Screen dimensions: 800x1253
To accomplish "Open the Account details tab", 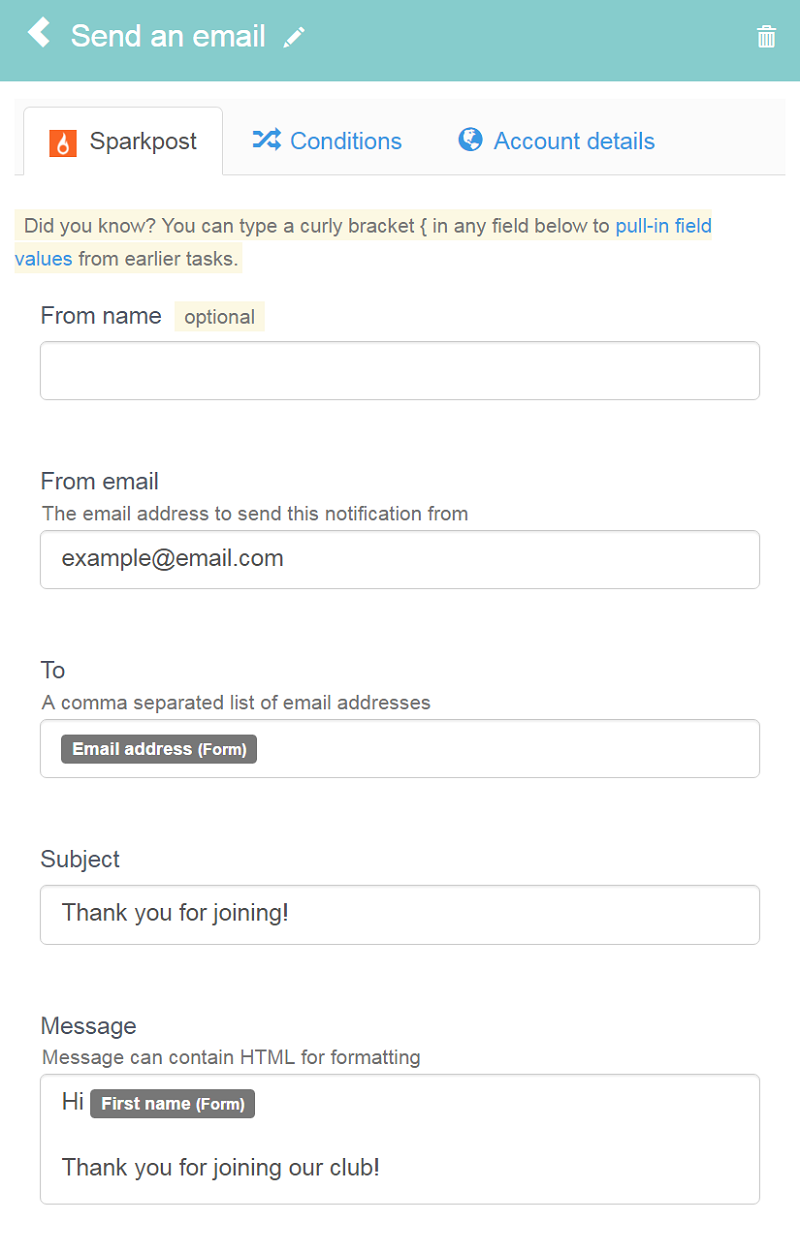I will (x=556, y=141).
